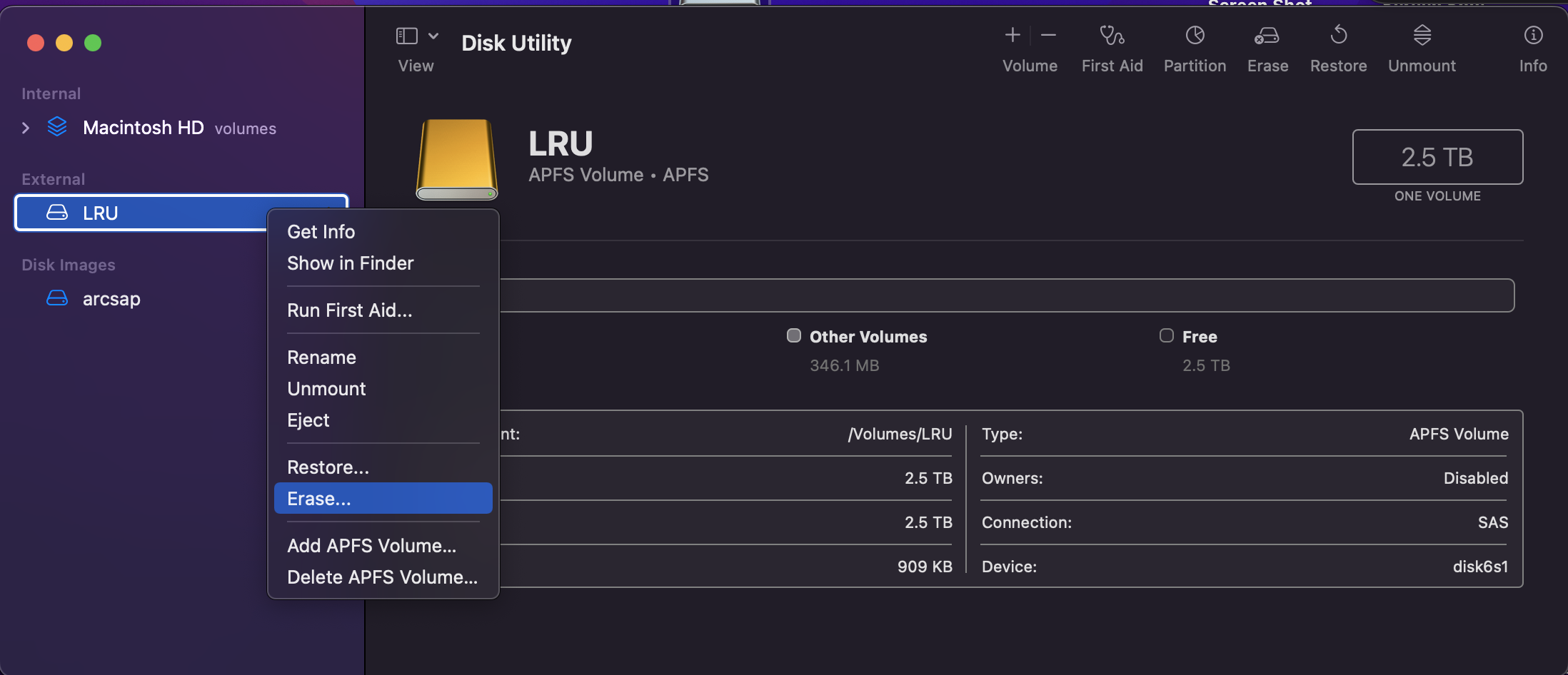Click the yellow LRU external drive image
The width and height of the screenshot is (1568, 675).
[x=457, y=159]
